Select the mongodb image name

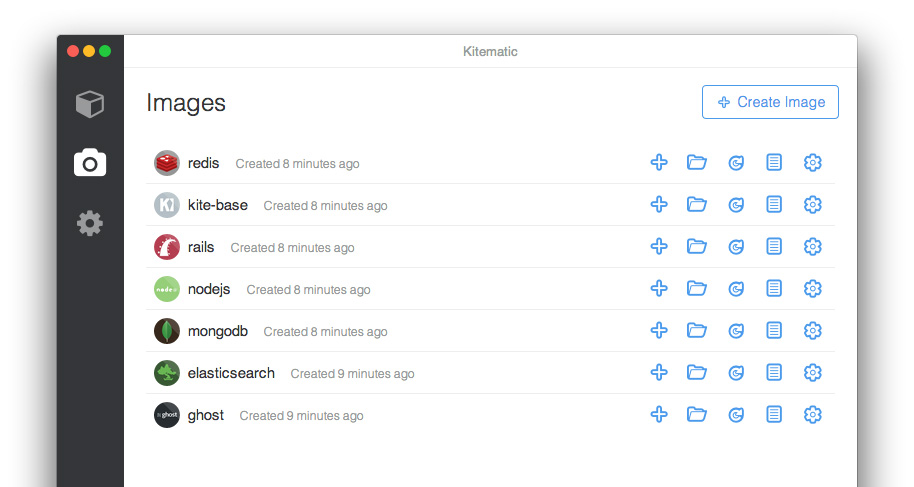218,331
